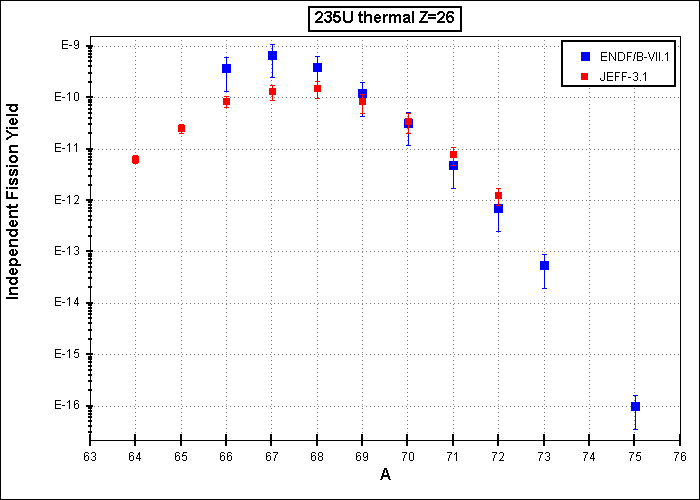
Task: Select the red data point at A=64
Action: click(x=135, y=159)
